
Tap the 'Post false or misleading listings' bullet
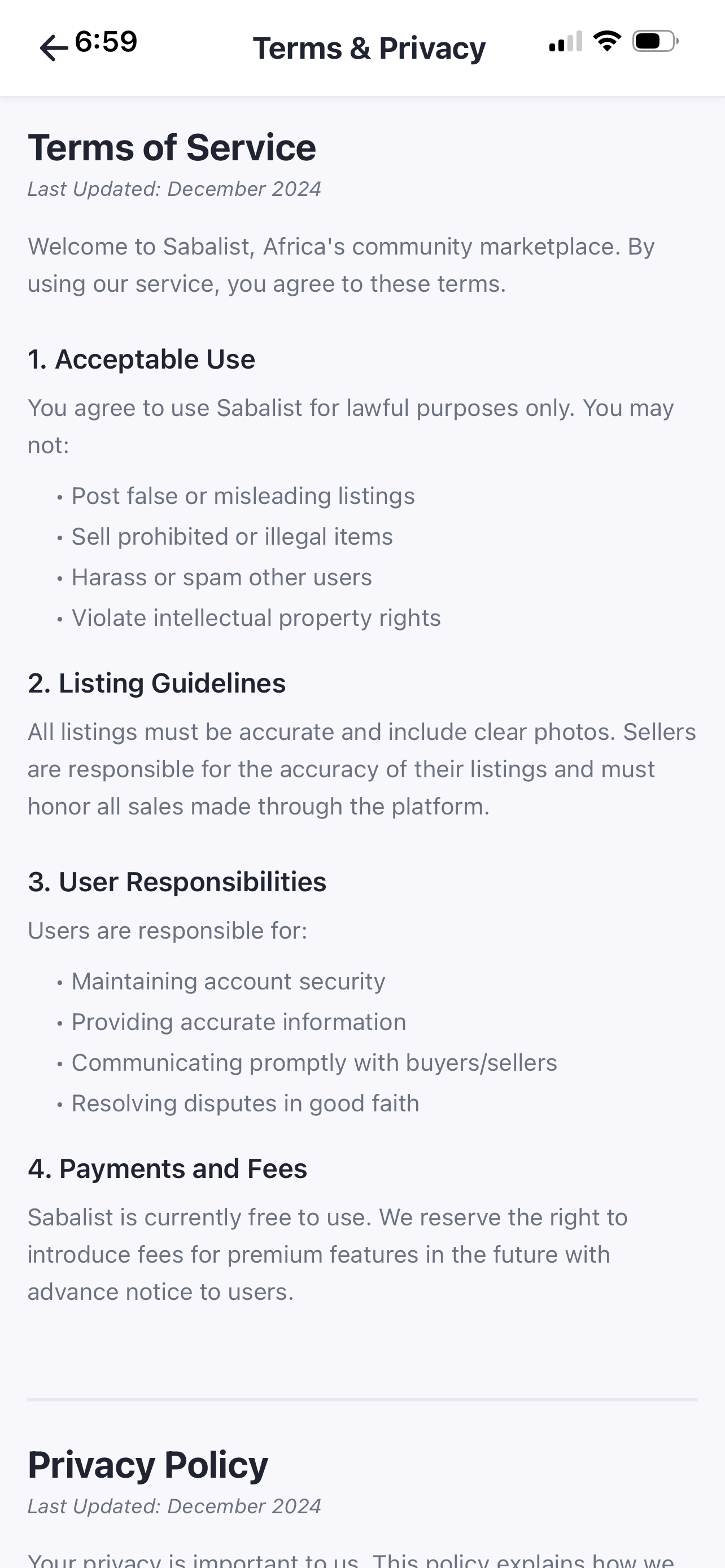click(243, 496)
